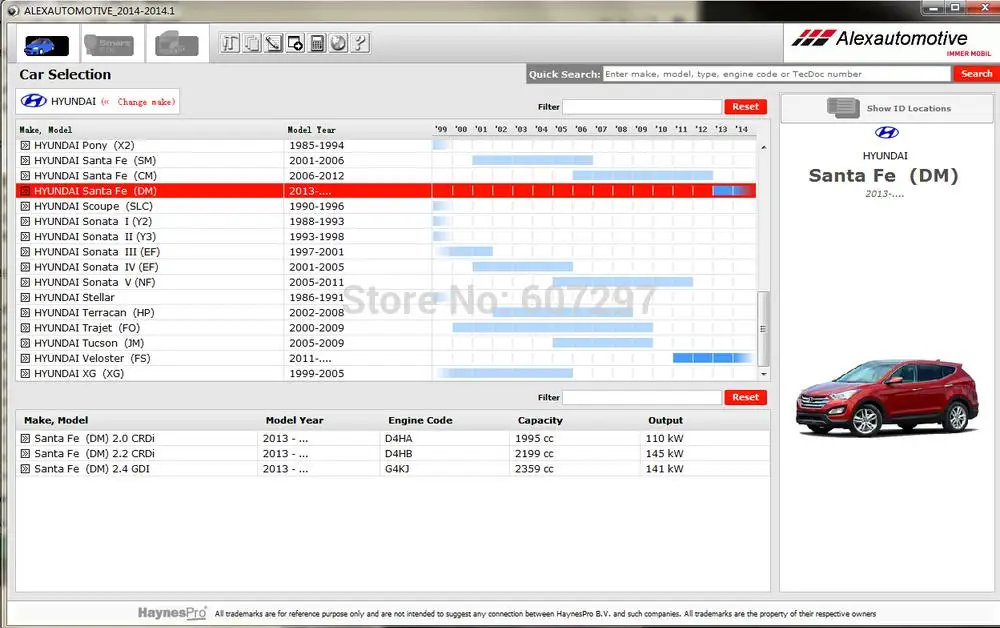Expand HYUNDAI Sonata II (Y3) row icon
Image resolution: width=1000 pixels, height=628 pixels.
pyautogui.click(x=25, y=237)
